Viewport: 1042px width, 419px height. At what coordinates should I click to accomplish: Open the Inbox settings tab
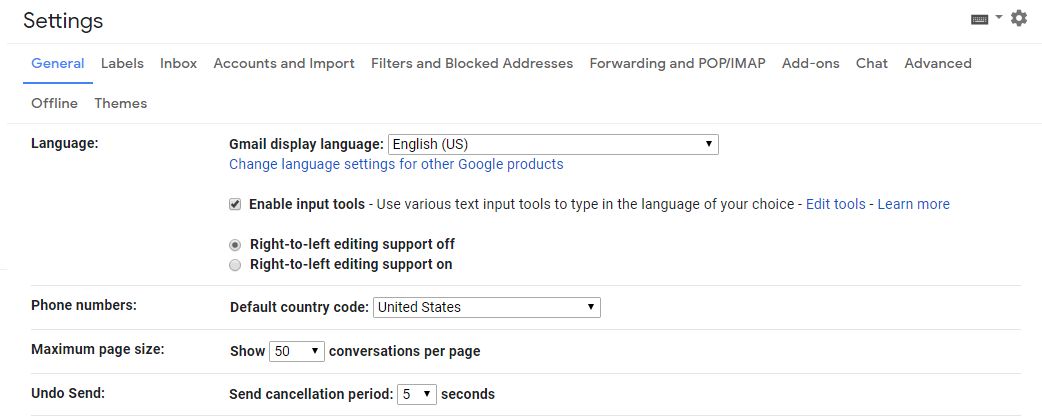click(x=178, y=63)
